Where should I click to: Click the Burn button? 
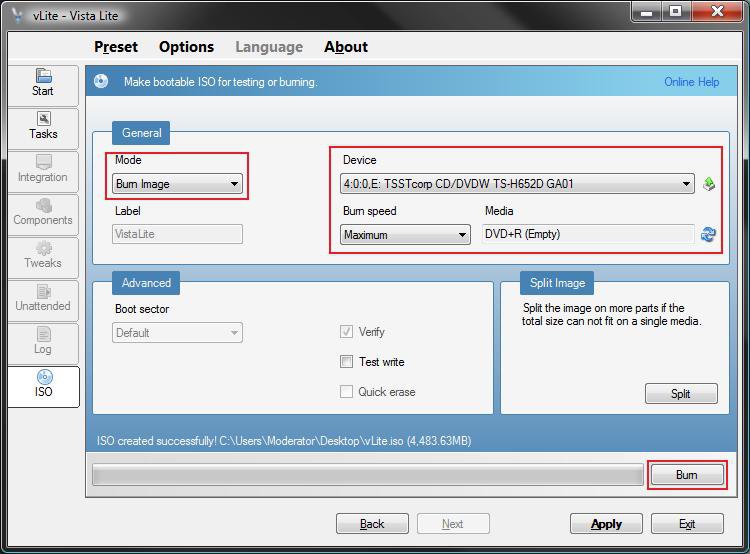(x=687, y=475)
